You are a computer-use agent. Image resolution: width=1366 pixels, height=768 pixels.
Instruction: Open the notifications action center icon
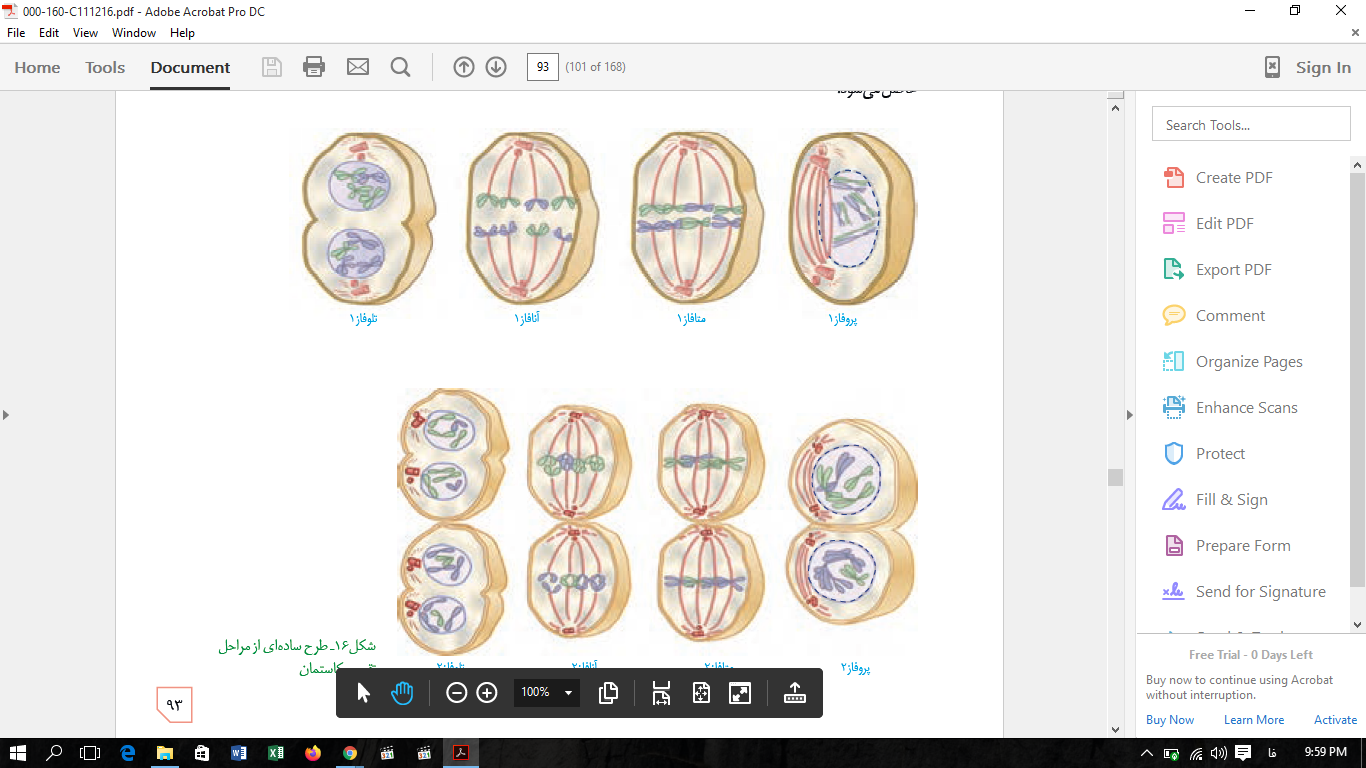1243,753
